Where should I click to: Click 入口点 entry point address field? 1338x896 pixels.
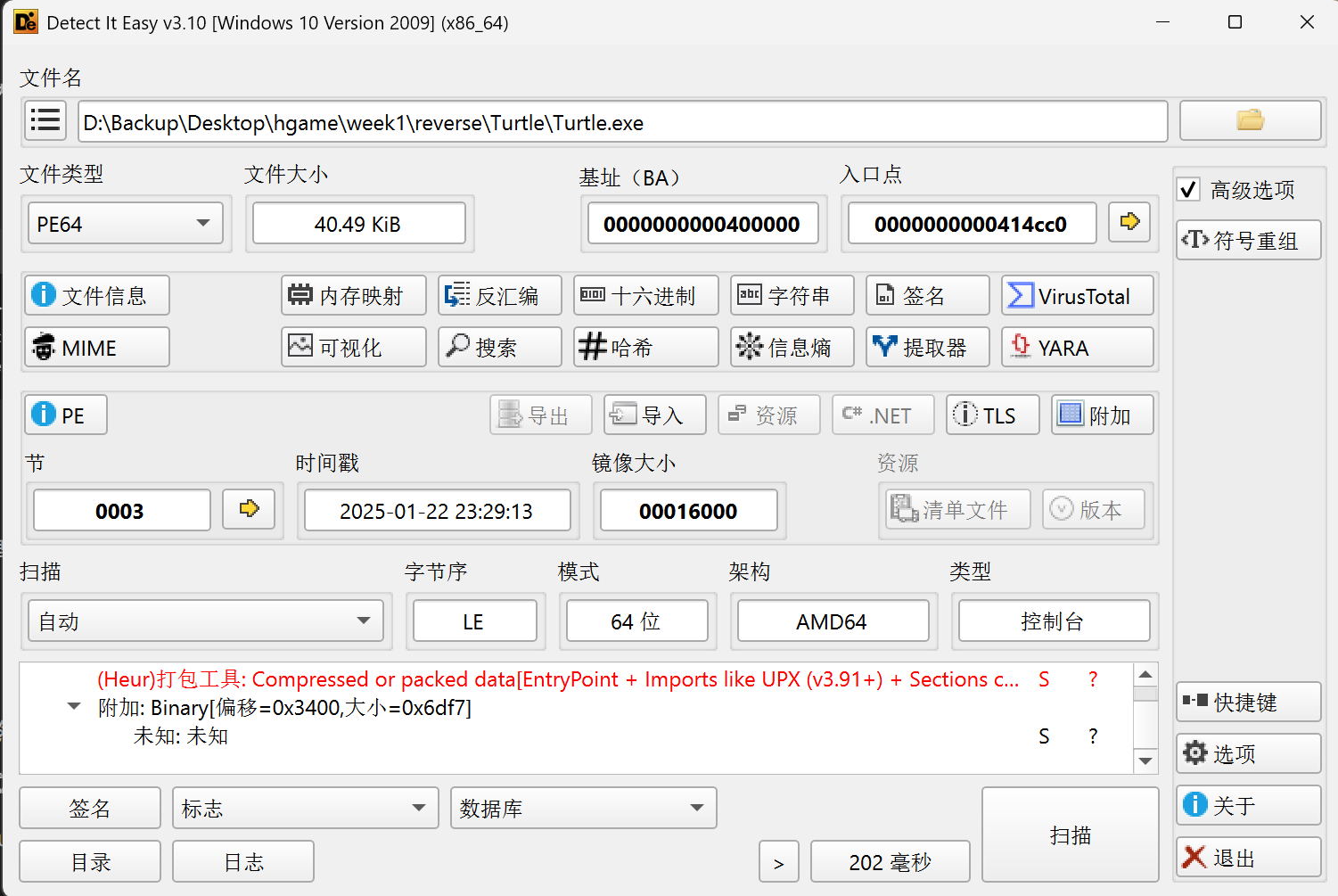pos(973,224)
